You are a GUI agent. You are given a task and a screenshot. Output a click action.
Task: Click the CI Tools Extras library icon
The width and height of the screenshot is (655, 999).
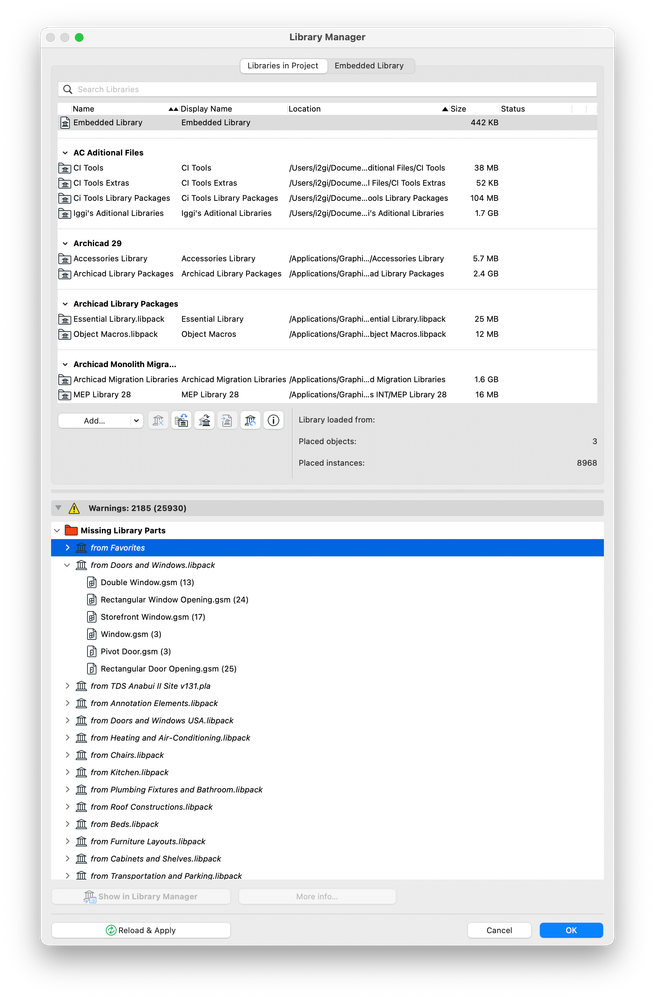click(x=64, y=183)
